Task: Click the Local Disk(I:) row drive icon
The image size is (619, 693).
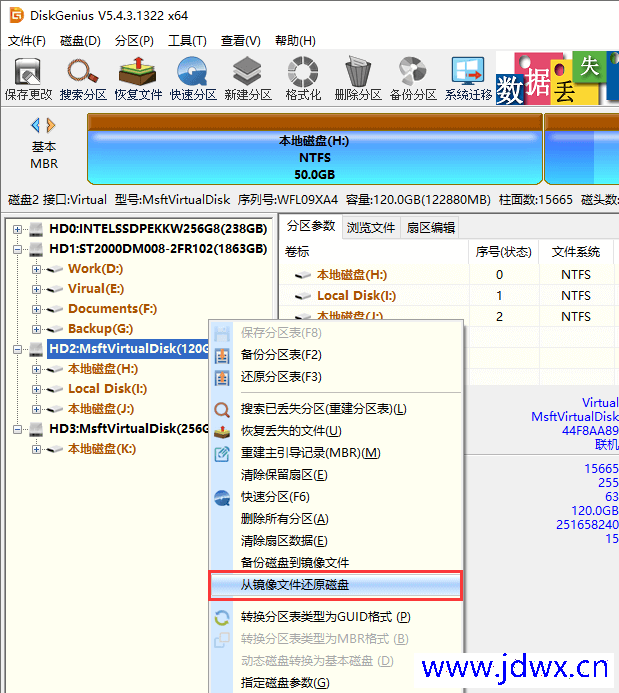Action: tap(303, 296)
